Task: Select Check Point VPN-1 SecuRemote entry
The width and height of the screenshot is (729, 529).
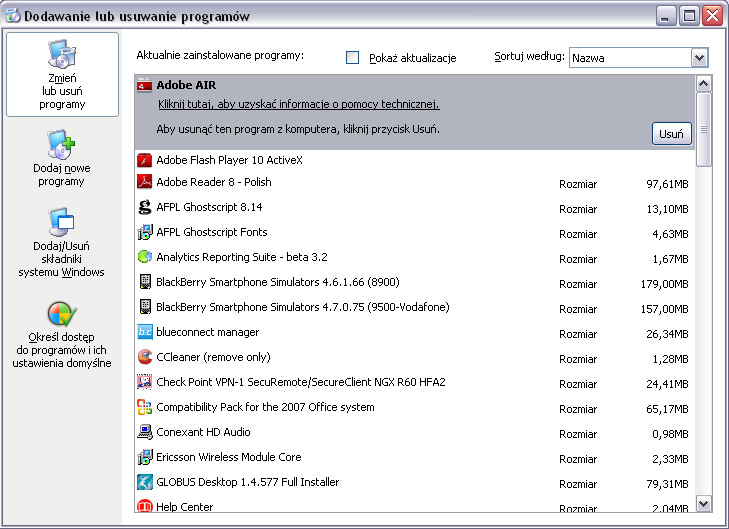Action: (x=415, y=383)
